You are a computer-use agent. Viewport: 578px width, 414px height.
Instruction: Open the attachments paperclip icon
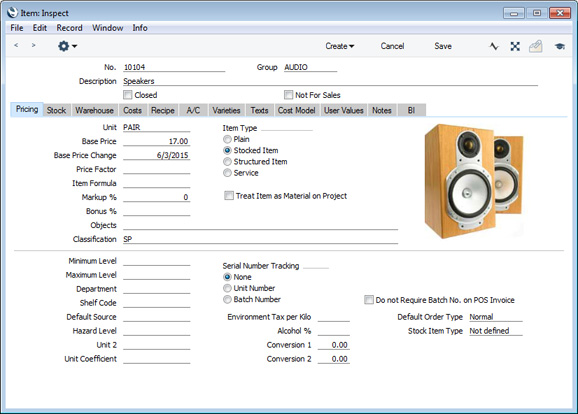tap(536, 46)
